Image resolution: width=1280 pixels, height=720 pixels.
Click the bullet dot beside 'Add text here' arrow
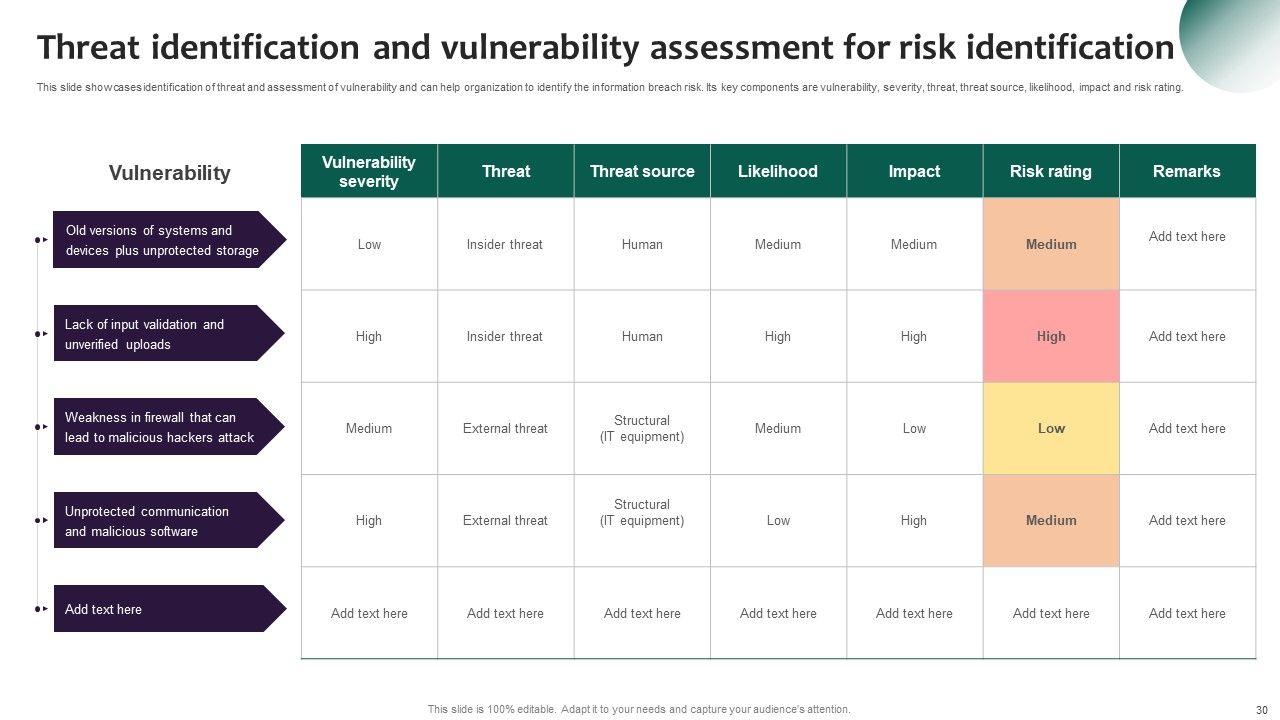click(x=38, y=609)
